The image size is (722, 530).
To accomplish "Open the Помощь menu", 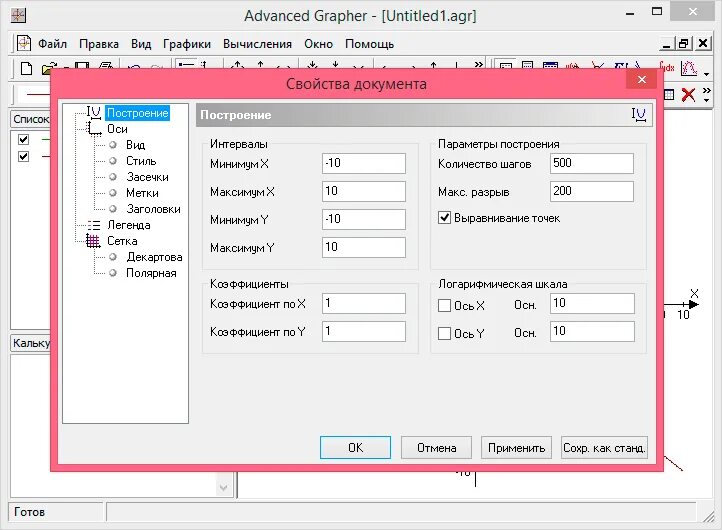I will (x=369, y=44).
